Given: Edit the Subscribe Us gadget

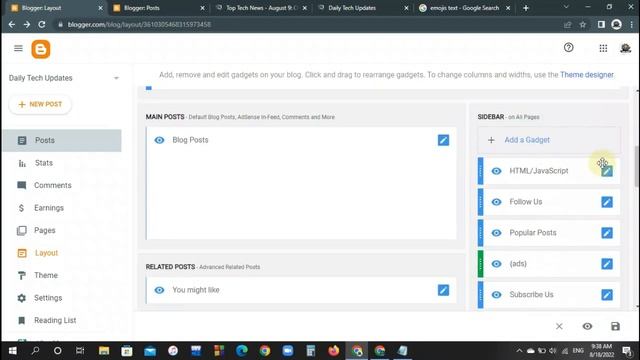Looking at the screenshot, I should 607,295.
